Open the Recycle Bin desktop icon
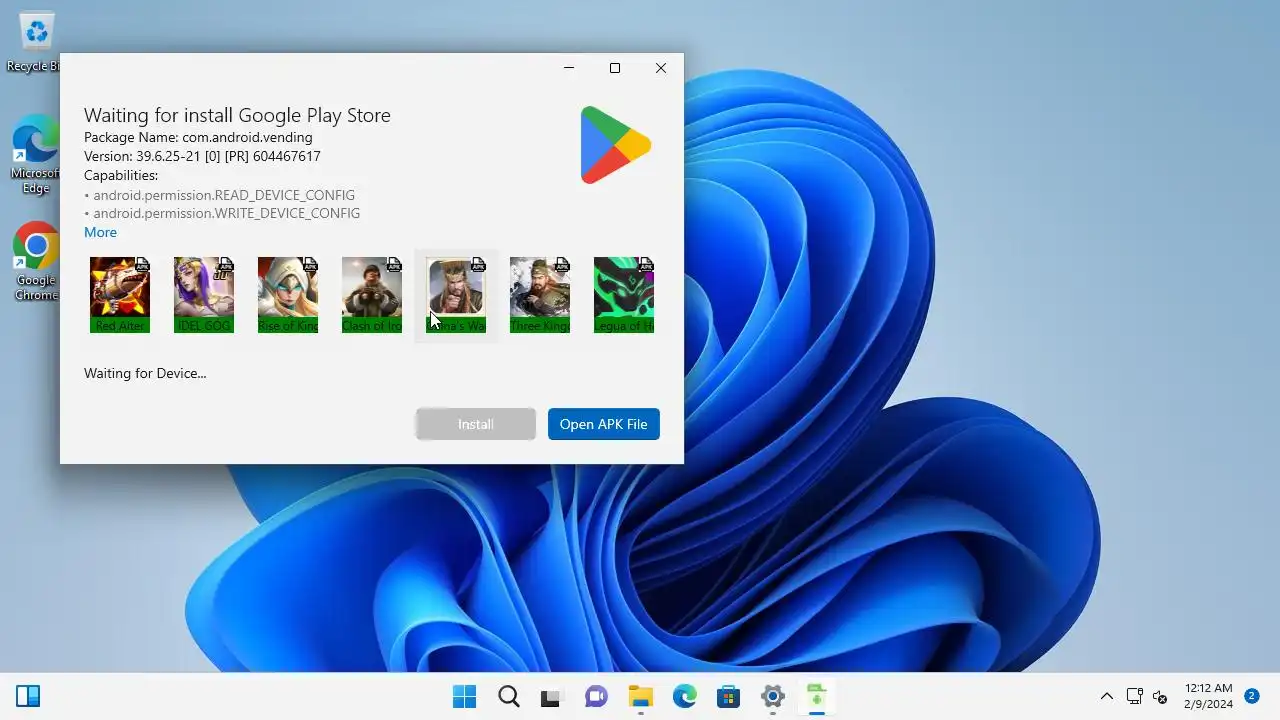The height and width of the screenshot is (720, 1280). [x=36, y=42]
